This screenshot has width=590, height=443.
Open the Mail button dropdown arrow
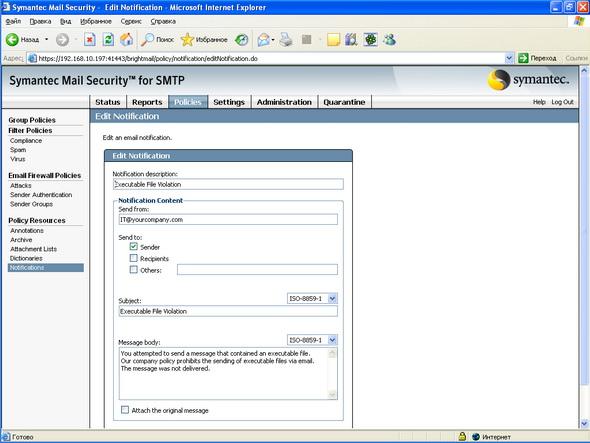pos(273,40)
